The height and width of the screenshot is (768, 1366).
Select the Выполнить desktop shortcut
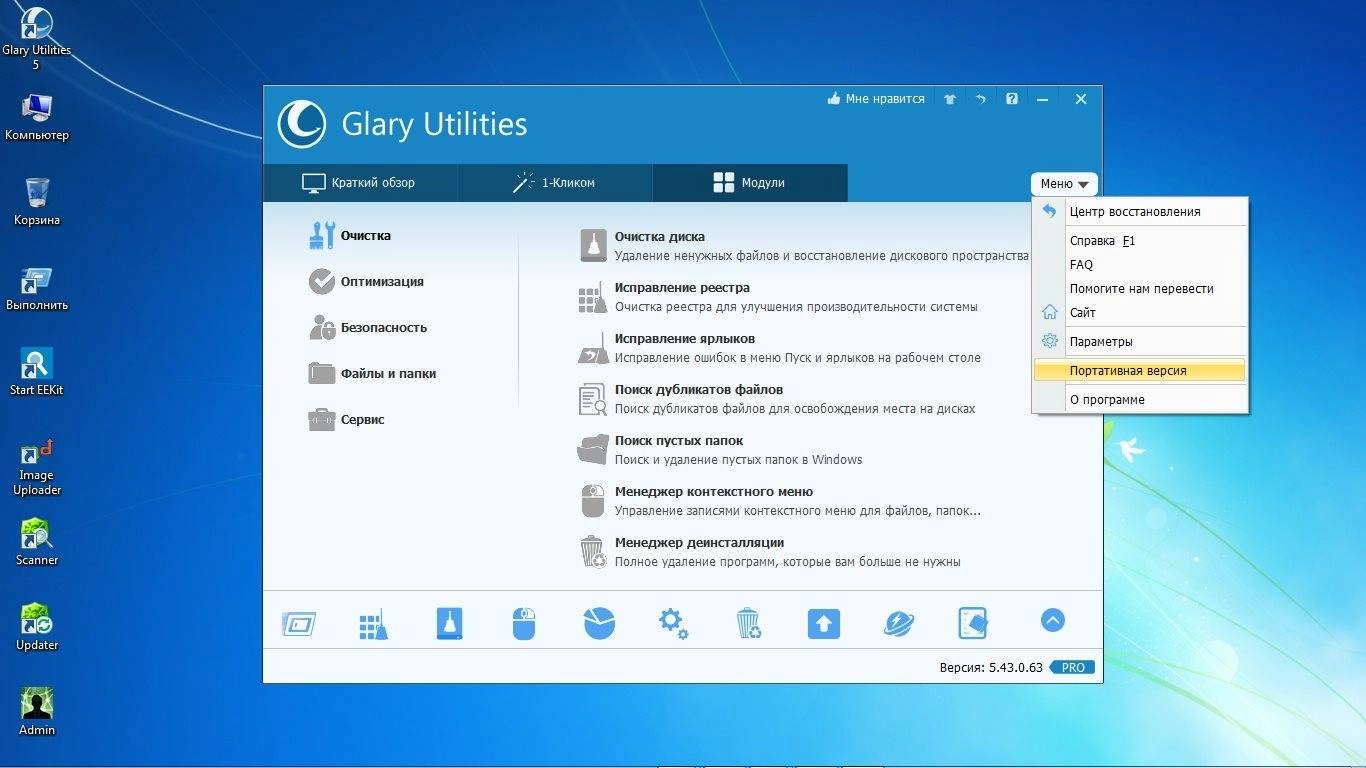[x=37, y=288]
